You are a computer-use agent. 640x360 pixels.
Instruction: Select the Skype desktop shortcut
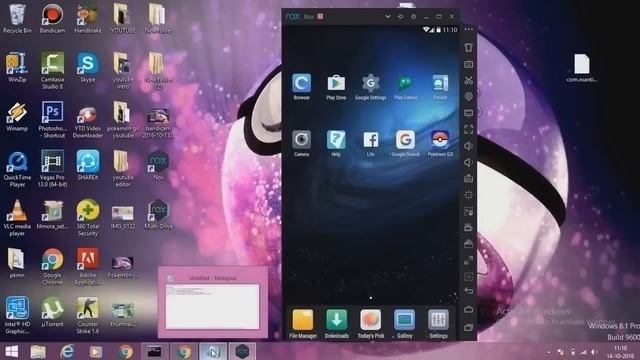pos(88,68)
